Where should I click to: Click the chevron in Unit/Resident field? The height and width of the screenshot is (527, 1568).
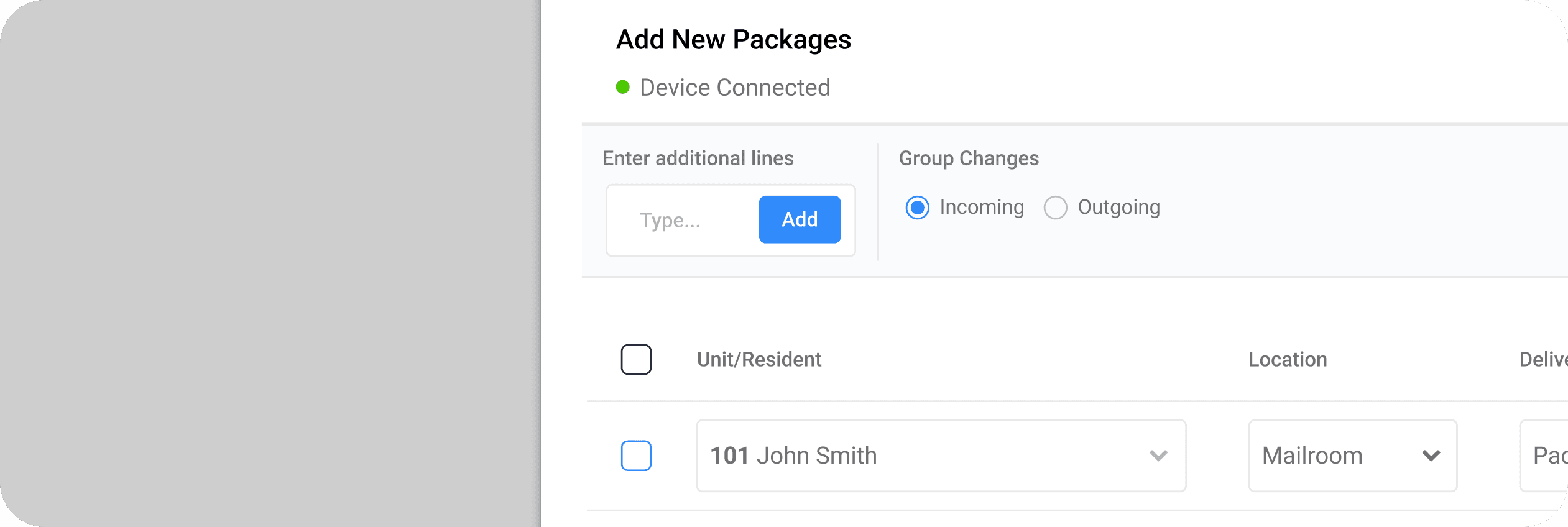point(1158,456)
